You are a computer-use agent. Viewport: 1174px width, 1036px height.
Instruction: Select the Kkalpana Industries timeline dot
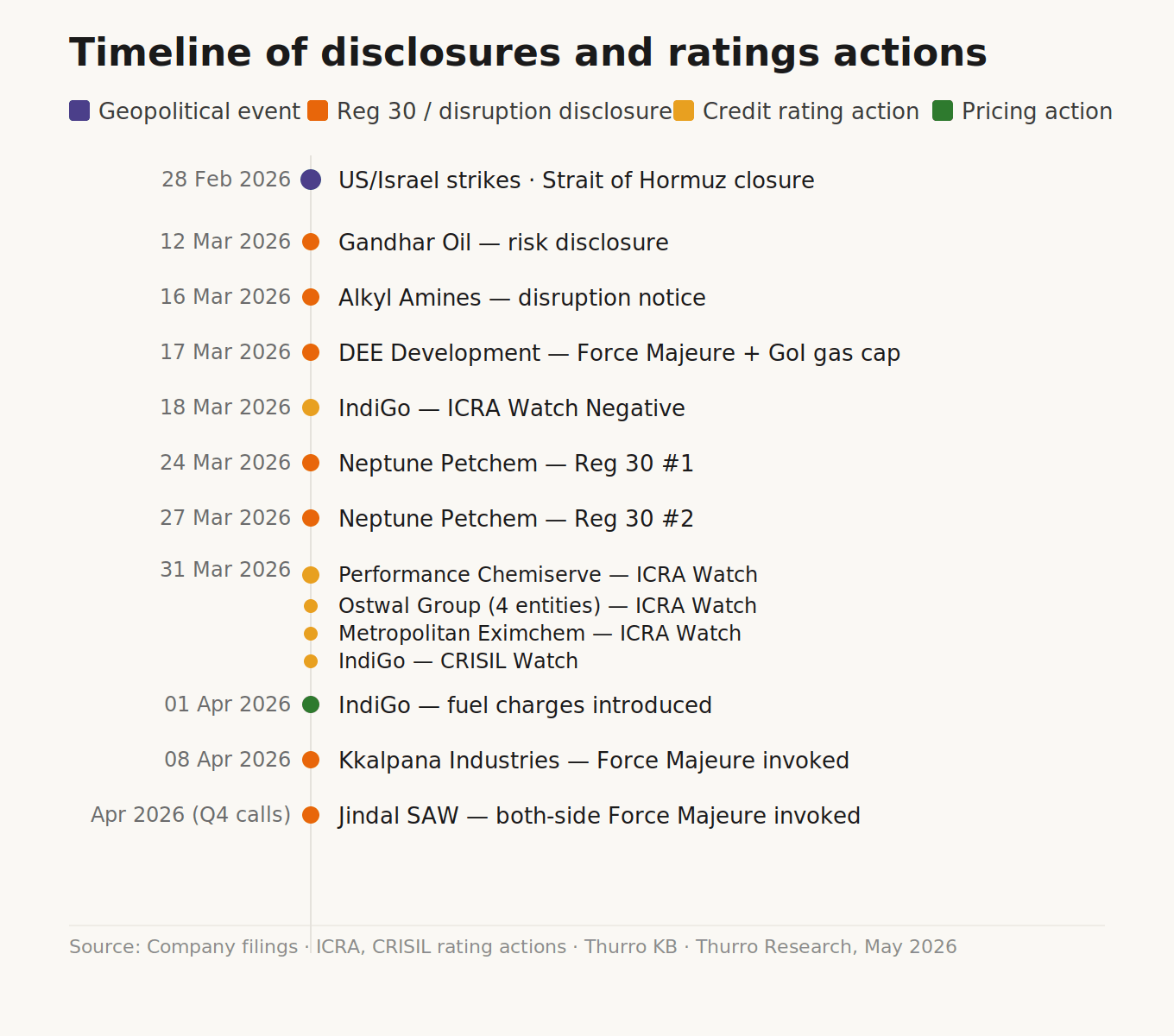click(x=311, y=760)
